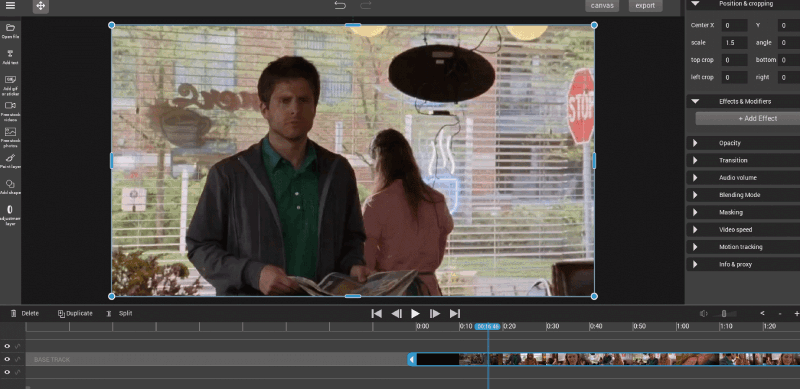
Task: Click the undo arrow icon
Action: pos(340,6)
